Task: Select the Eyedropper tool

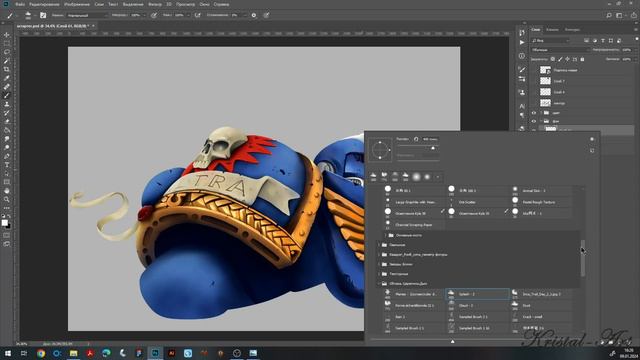Action: 7,78
